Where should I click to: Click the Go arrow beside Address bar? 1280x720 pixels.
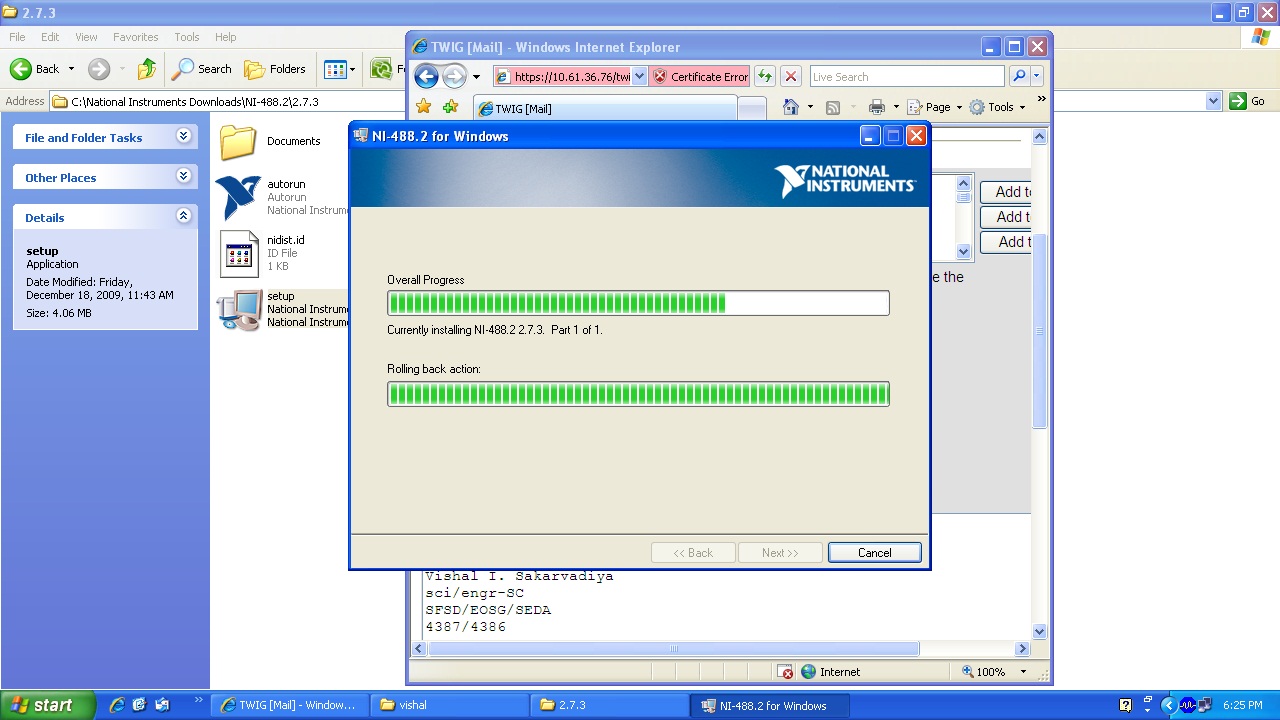point(1238,101)
